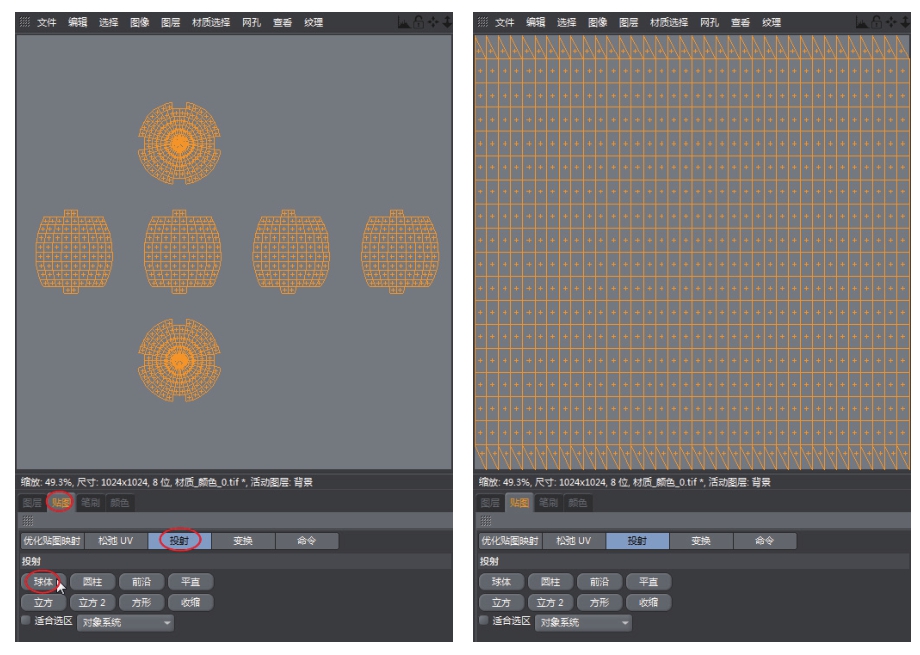Switch to the 颜色 tab in left panel

119,502
